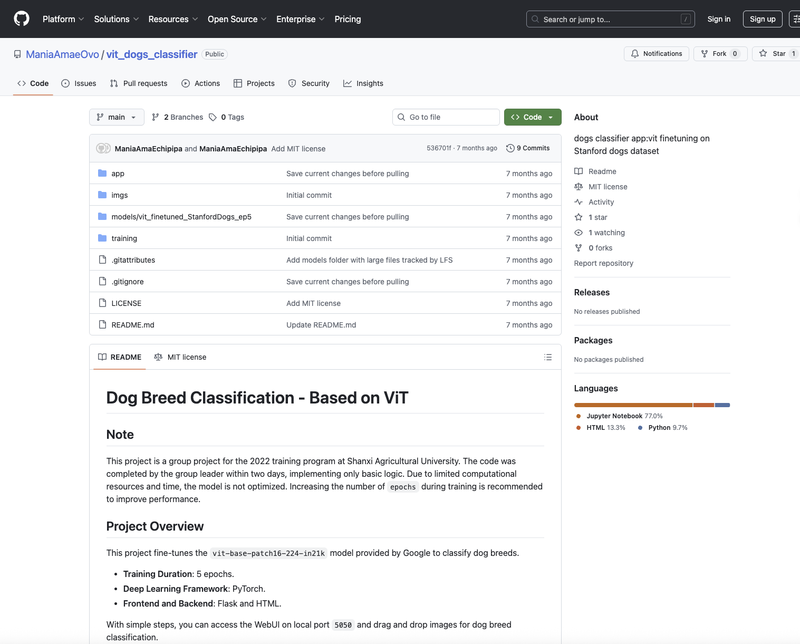Open the app folder icon
The image size is (800, 644).
102,174
